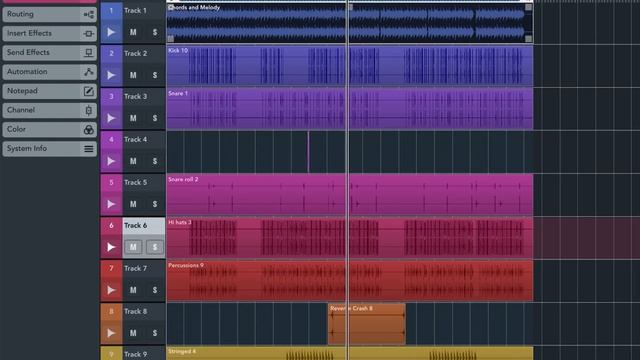Select the Snare roll 2 clip

point(350,195)
